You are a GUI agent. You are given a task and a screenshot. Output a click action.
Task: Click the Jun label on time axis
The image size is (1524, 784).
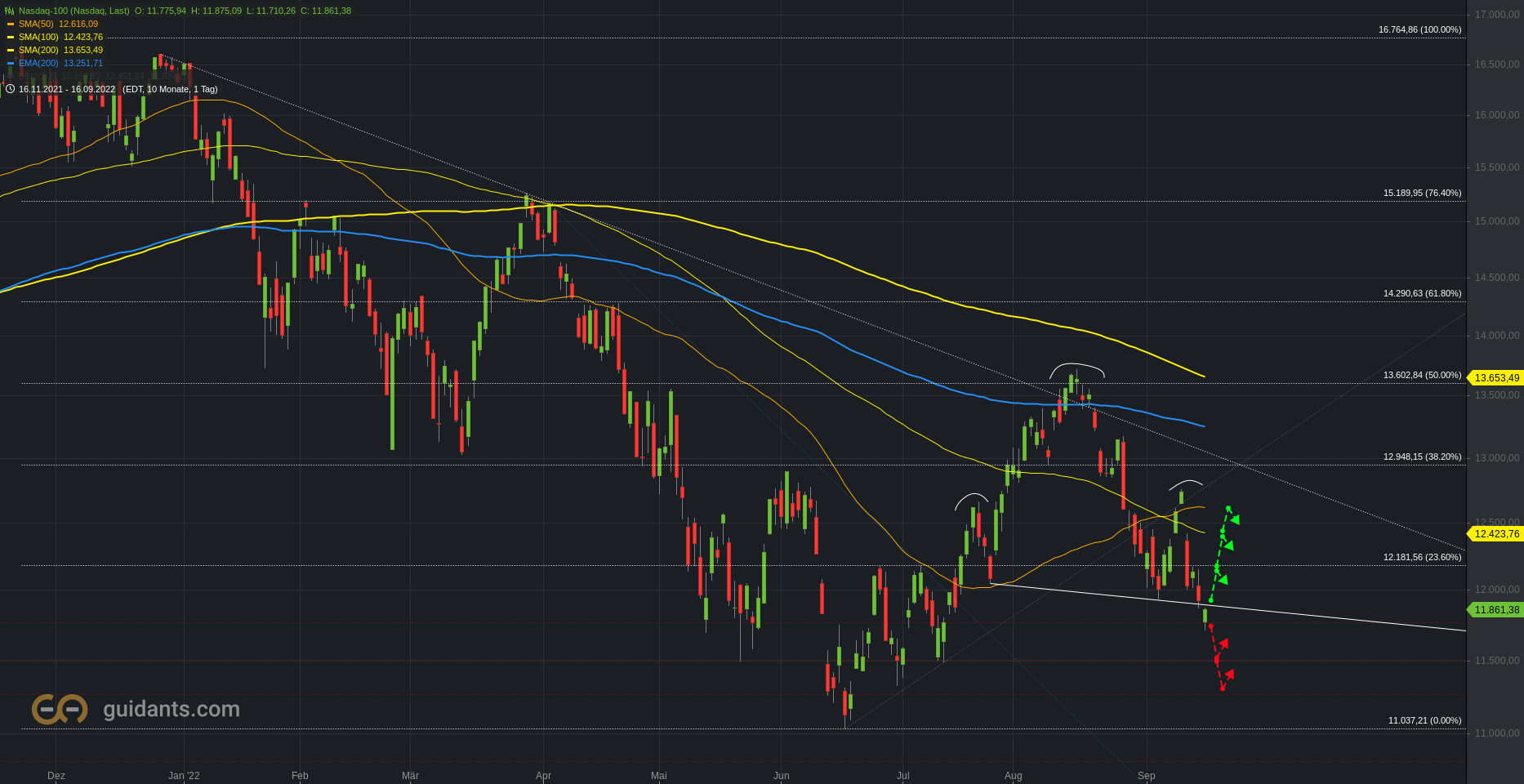pos(782,776)
